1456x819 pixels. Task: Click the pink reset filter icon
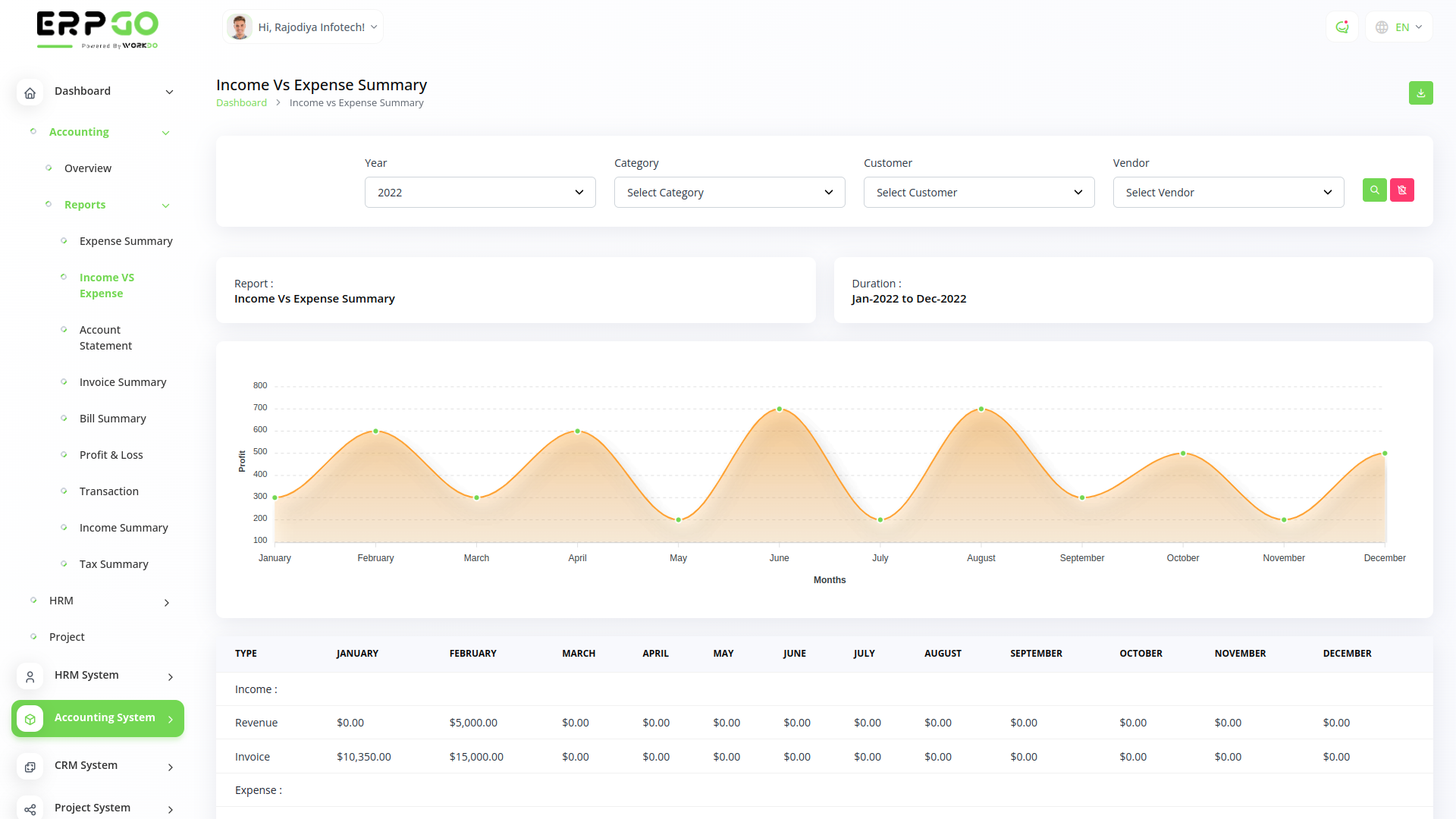[x=1401, y=190]
